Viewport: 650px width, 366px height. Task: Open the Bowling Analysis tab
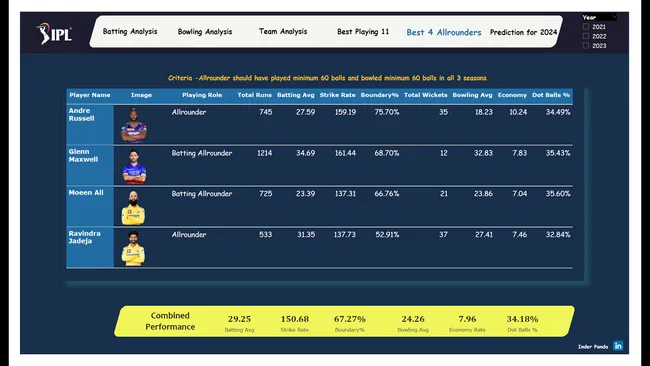(205, 32)
